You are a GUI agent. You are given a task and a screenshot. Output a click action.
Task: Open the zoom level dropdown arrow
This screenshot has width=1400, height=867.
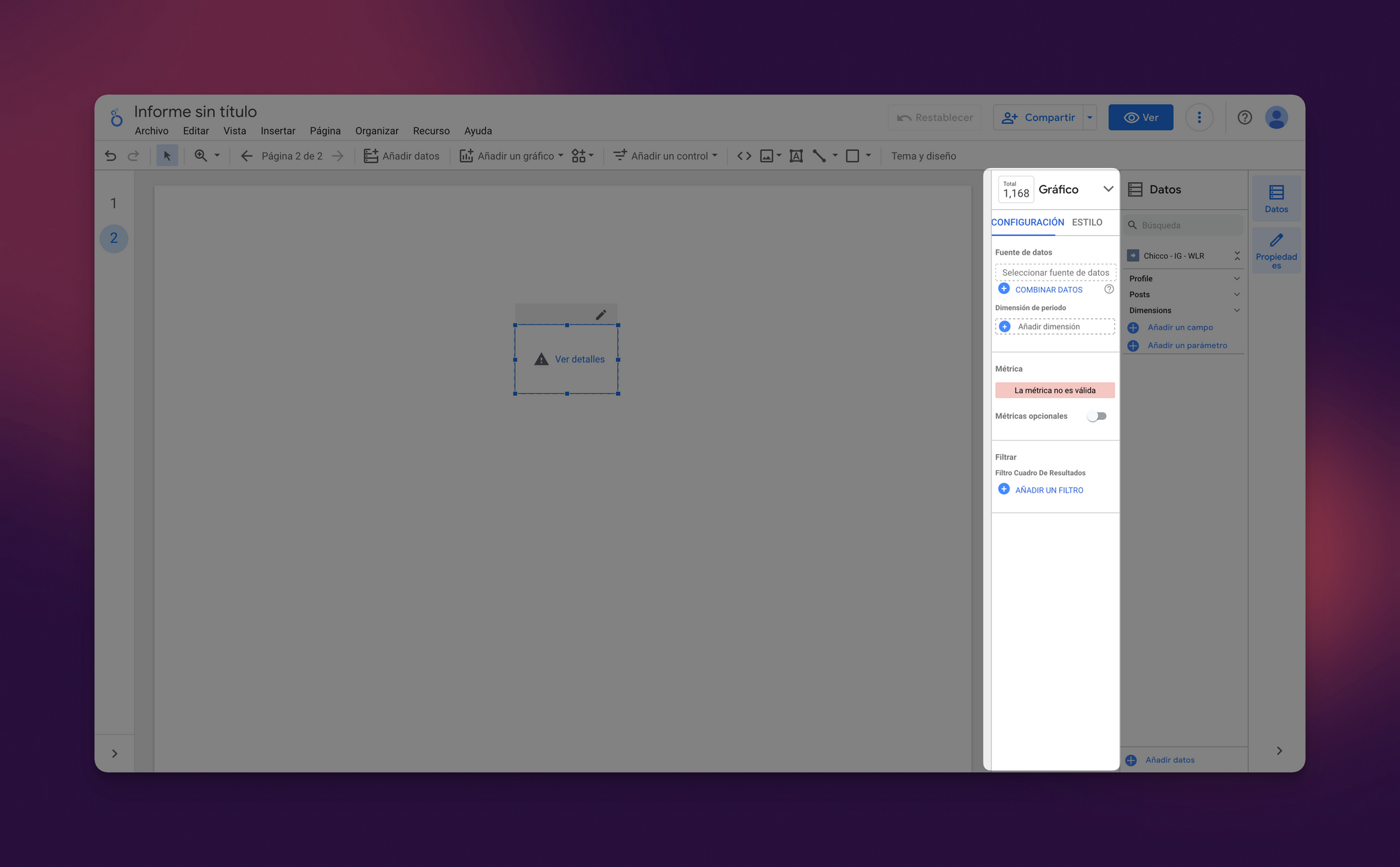click(x=217, y=155)
